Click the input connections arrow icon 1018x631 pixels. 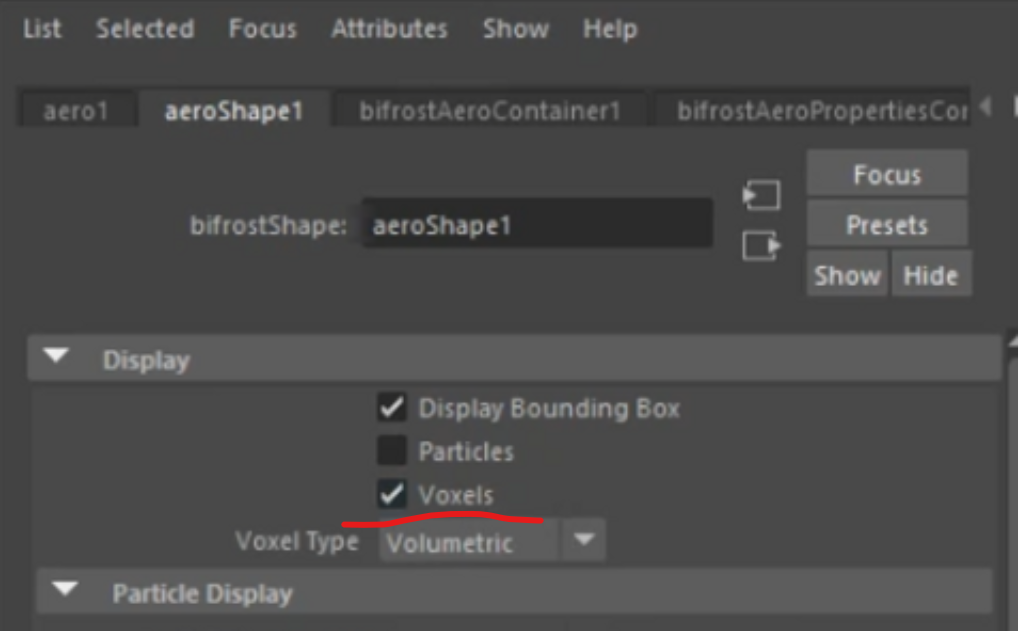pyautogui.click(x=762, y=195)
